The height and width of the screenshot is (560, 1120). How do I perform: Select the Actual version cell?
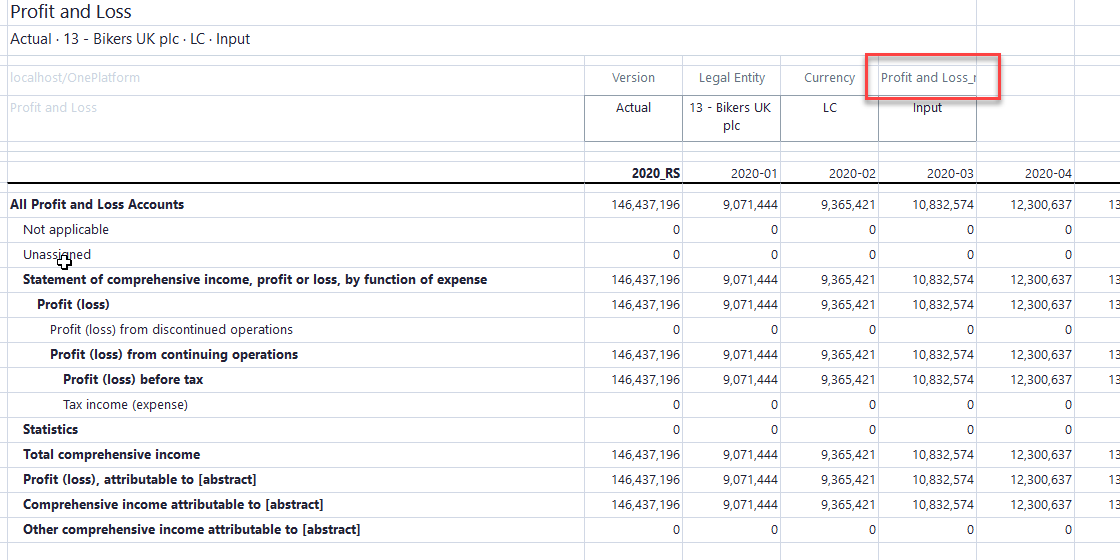(x=633, y=108)
